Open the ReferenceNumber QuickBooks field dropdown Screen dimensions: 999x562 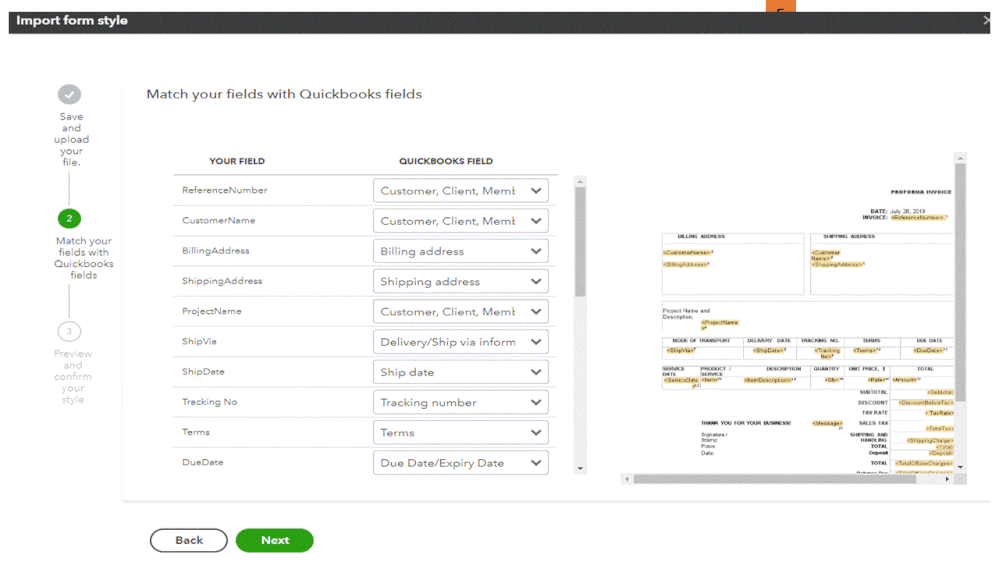pyautogui.click(x=460, y=191)
